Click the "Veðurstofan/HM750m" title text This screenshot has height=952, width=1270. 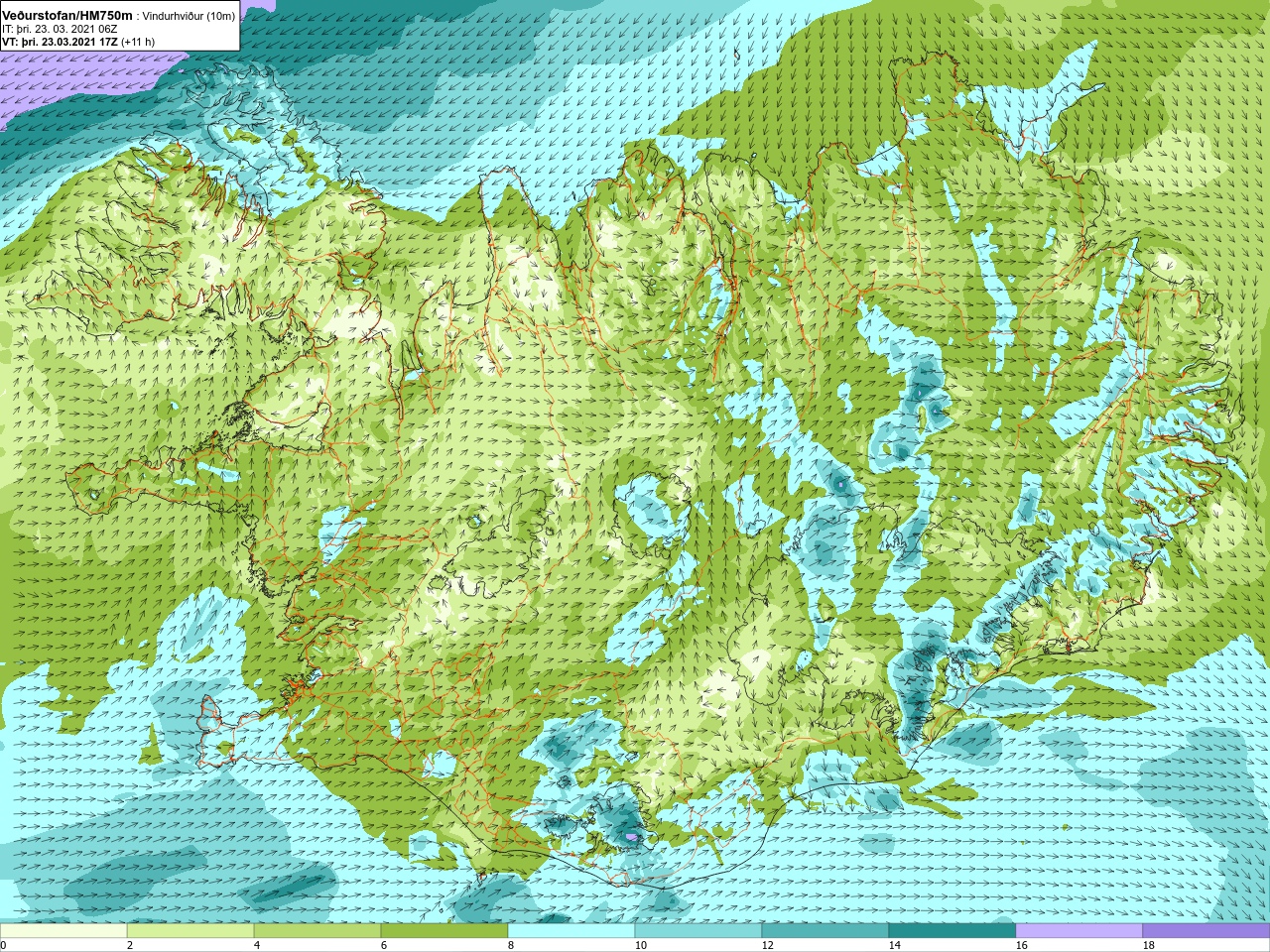coord(67,15)
